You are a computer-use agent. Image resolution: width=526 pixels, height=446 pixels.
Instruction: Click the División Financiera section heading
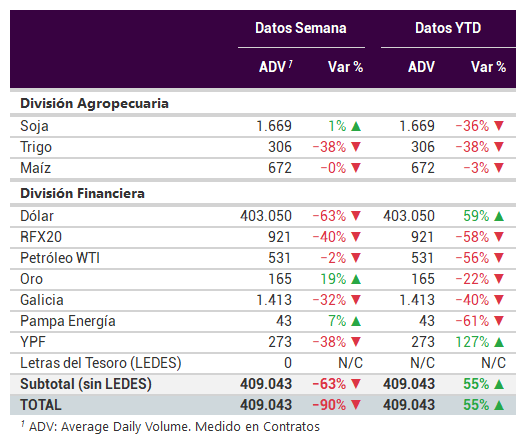83,193
